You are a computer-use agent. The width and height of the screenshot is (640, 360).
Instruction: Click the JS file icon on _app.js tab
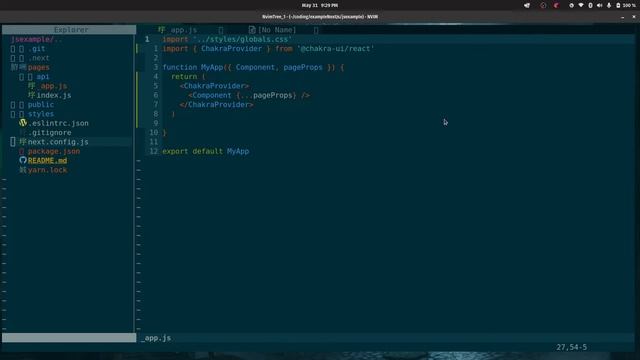tap(162, 30)
